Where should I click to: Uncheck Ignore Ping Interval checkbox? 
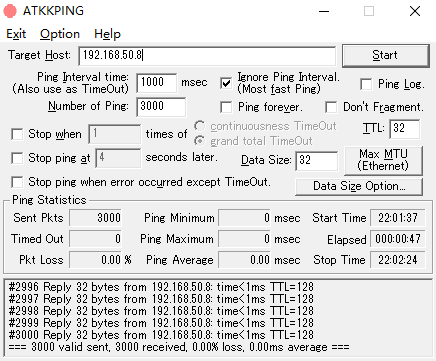point(226,83)
